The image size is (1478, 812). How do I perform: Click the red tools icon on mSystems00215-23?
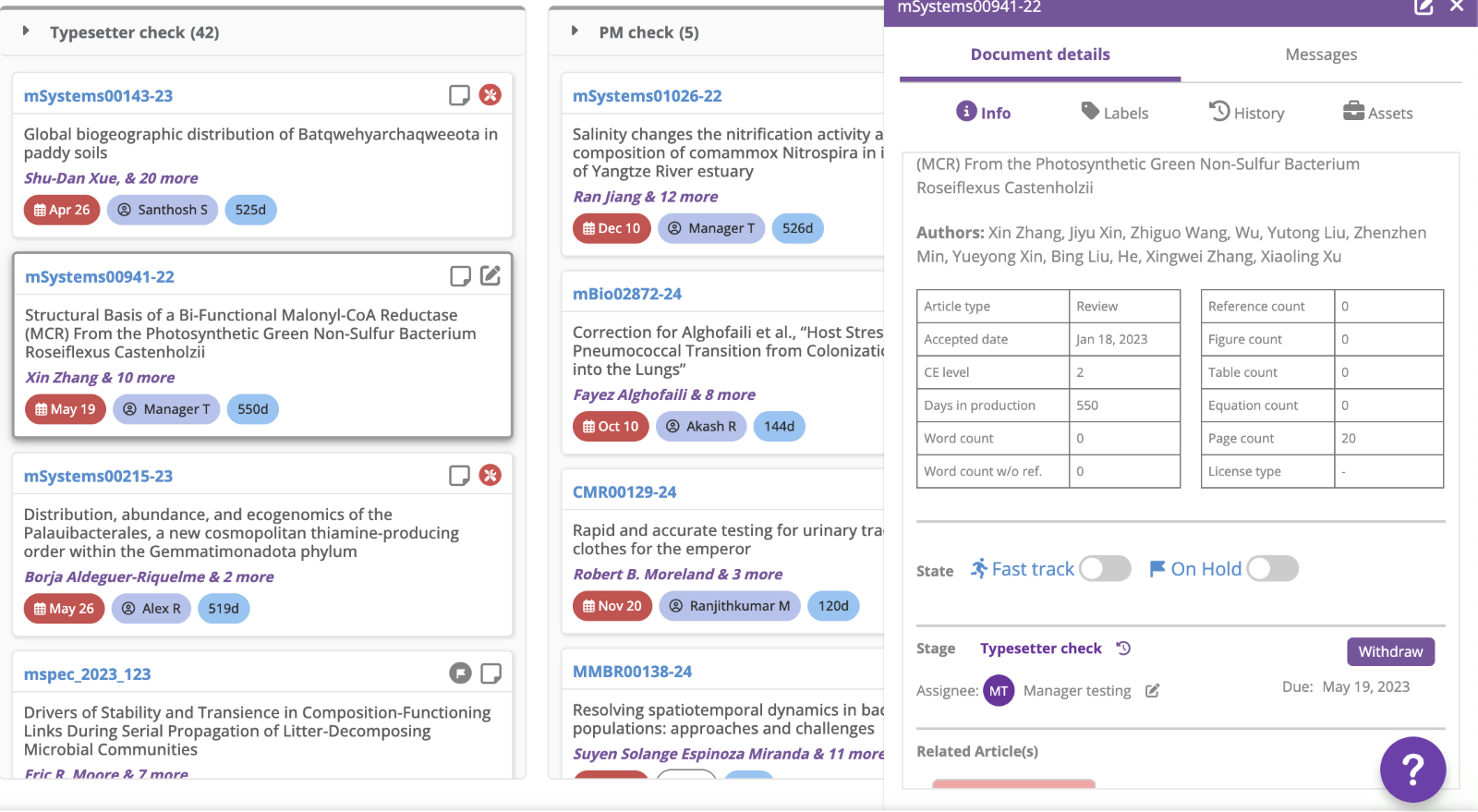[491, 476]
